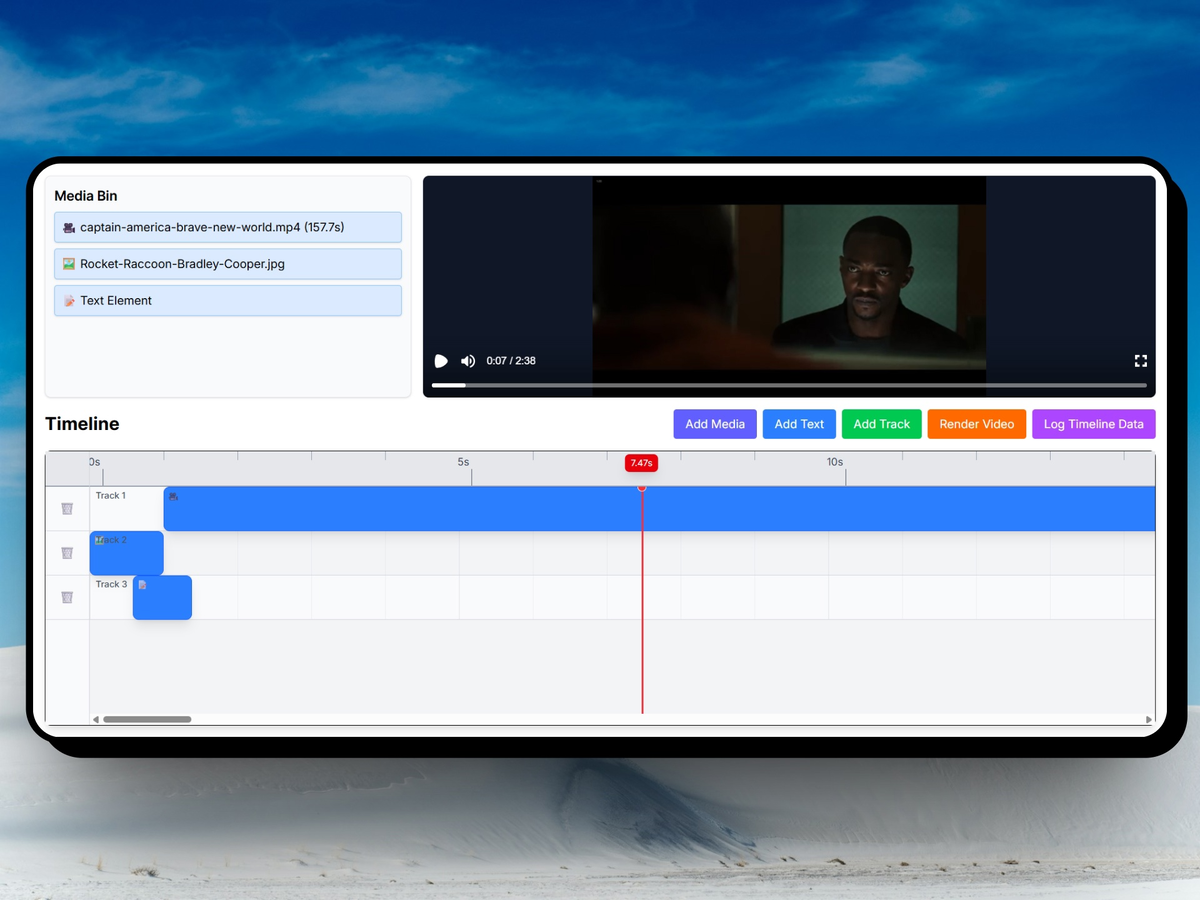Select the image clip on Track 2
Image resolution: width=1200 pixels, height=900 pixels.
[127, 553]
